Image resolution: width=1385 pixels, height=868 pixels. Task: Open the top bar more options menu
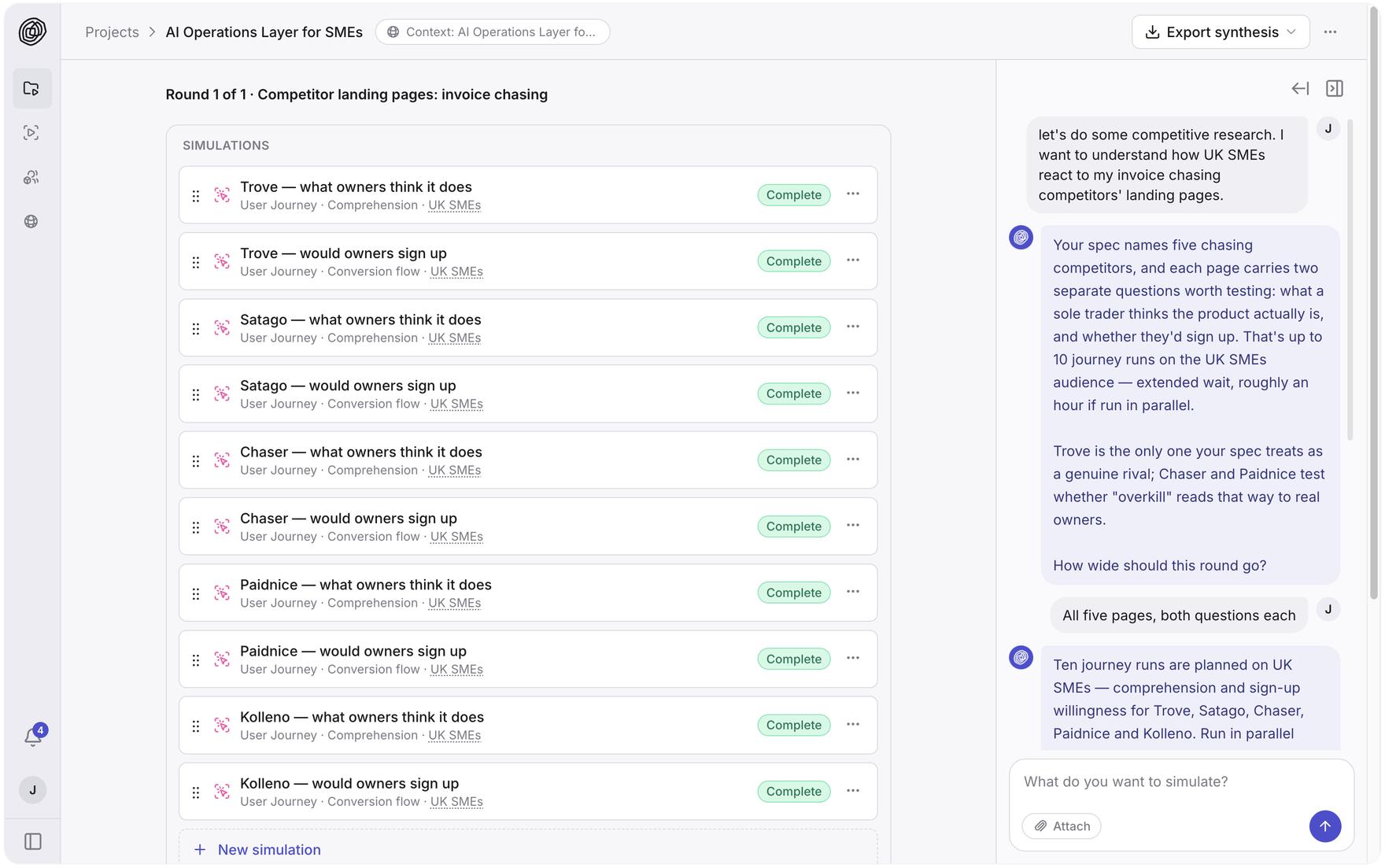[x=1330, y=32]
